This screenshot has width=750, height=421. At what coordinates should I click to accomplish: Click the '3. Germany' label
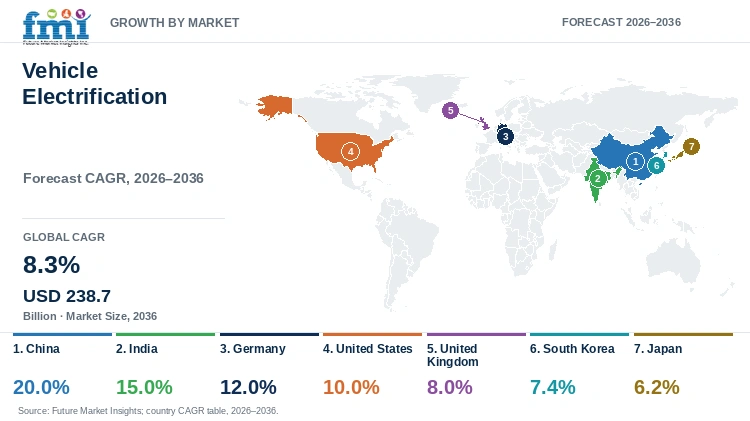(253, 349)
